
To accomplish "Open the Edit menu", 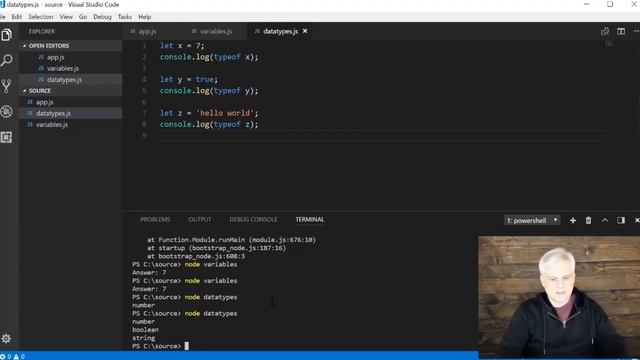I will point(17,17).
